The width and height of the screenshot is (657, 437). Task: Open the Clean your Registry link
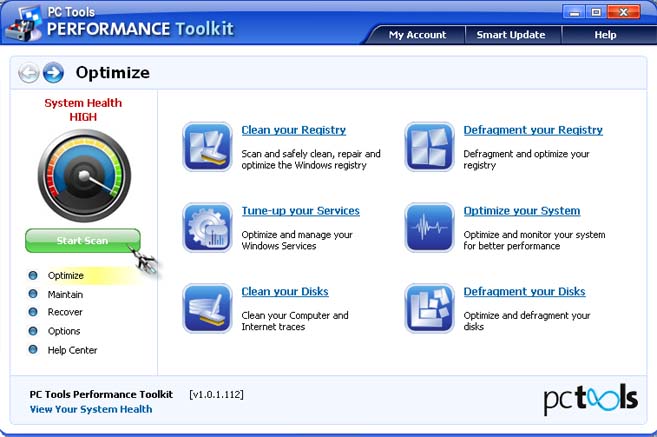(294, 130)
